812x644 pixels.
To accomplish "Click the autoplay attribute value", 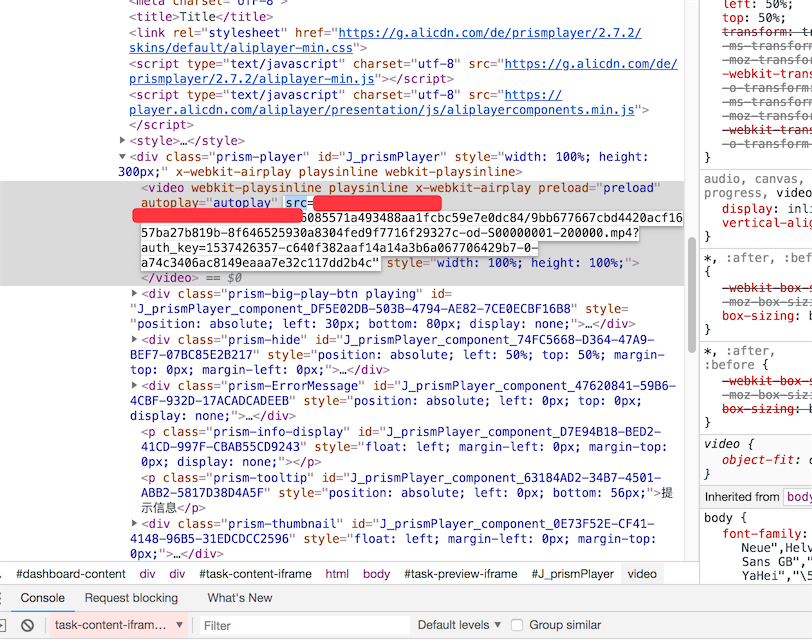I will click(x=242, y=202).
